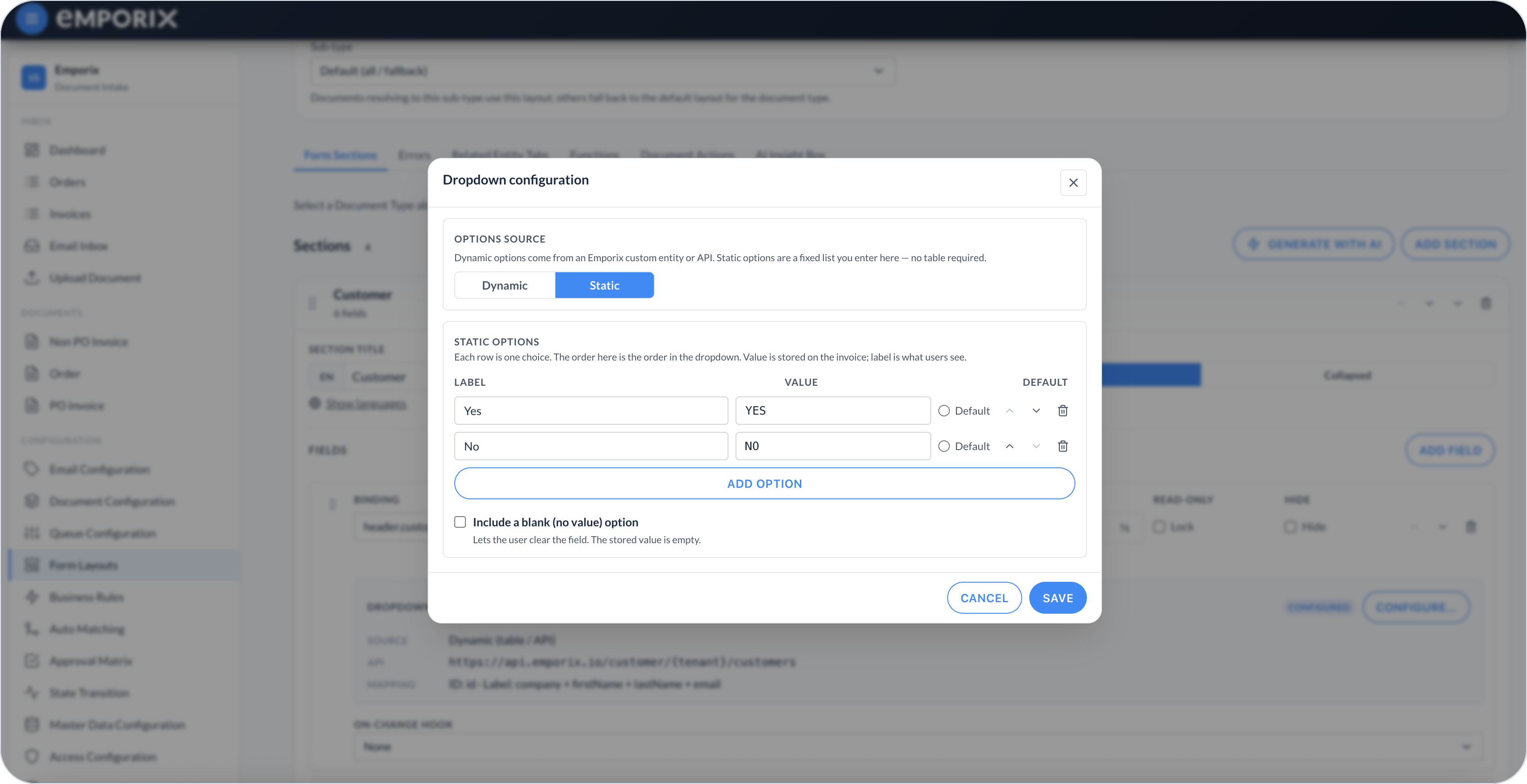Screen dimensions: 1527x784
Task: Click the Configure button in background
Action: point(1416,608)
